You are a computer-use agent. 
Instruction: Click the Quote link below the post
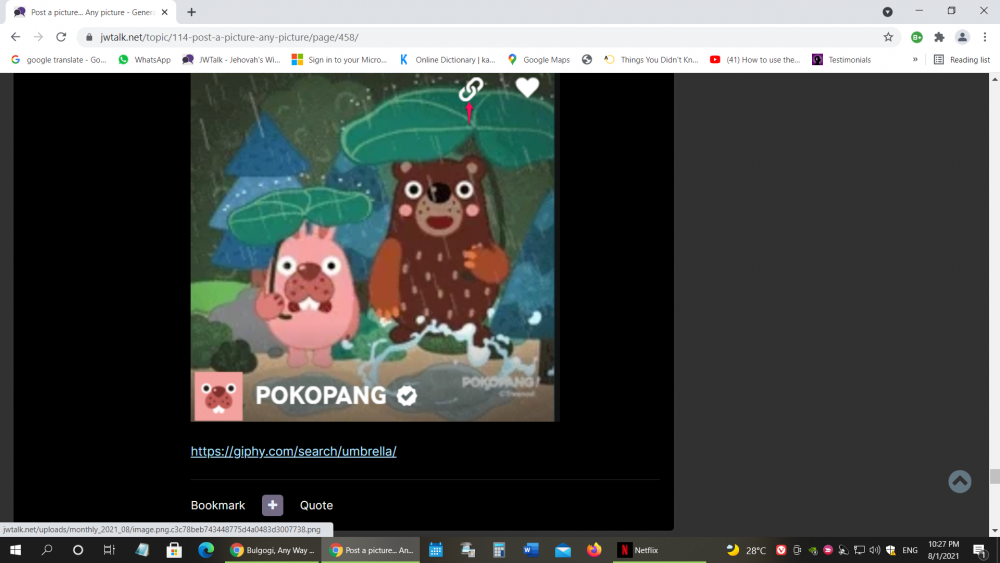tap(316, 505)
